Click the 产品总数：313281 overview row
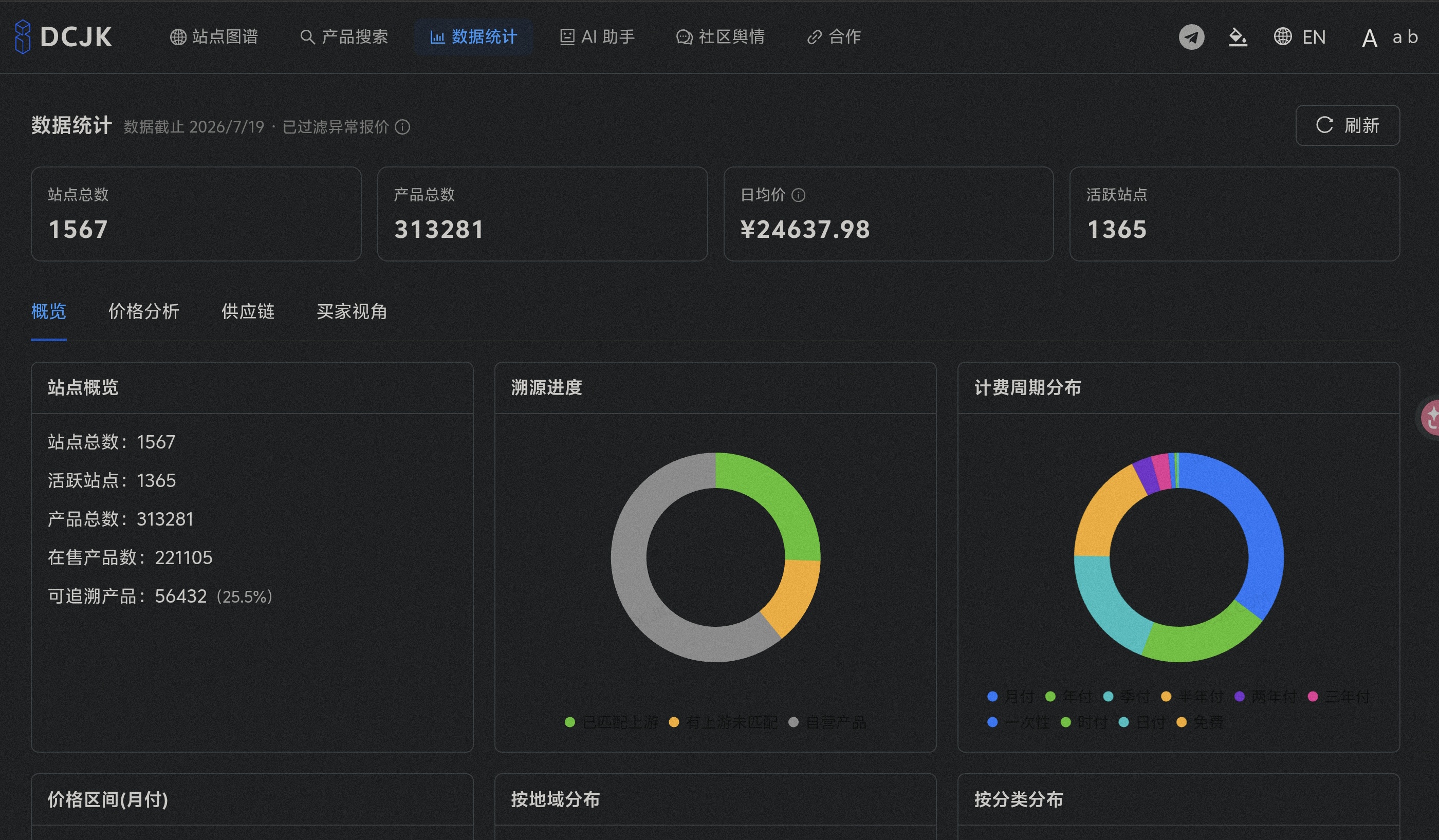This screenshot has width=1439, height=840. (x=120, y=519)
